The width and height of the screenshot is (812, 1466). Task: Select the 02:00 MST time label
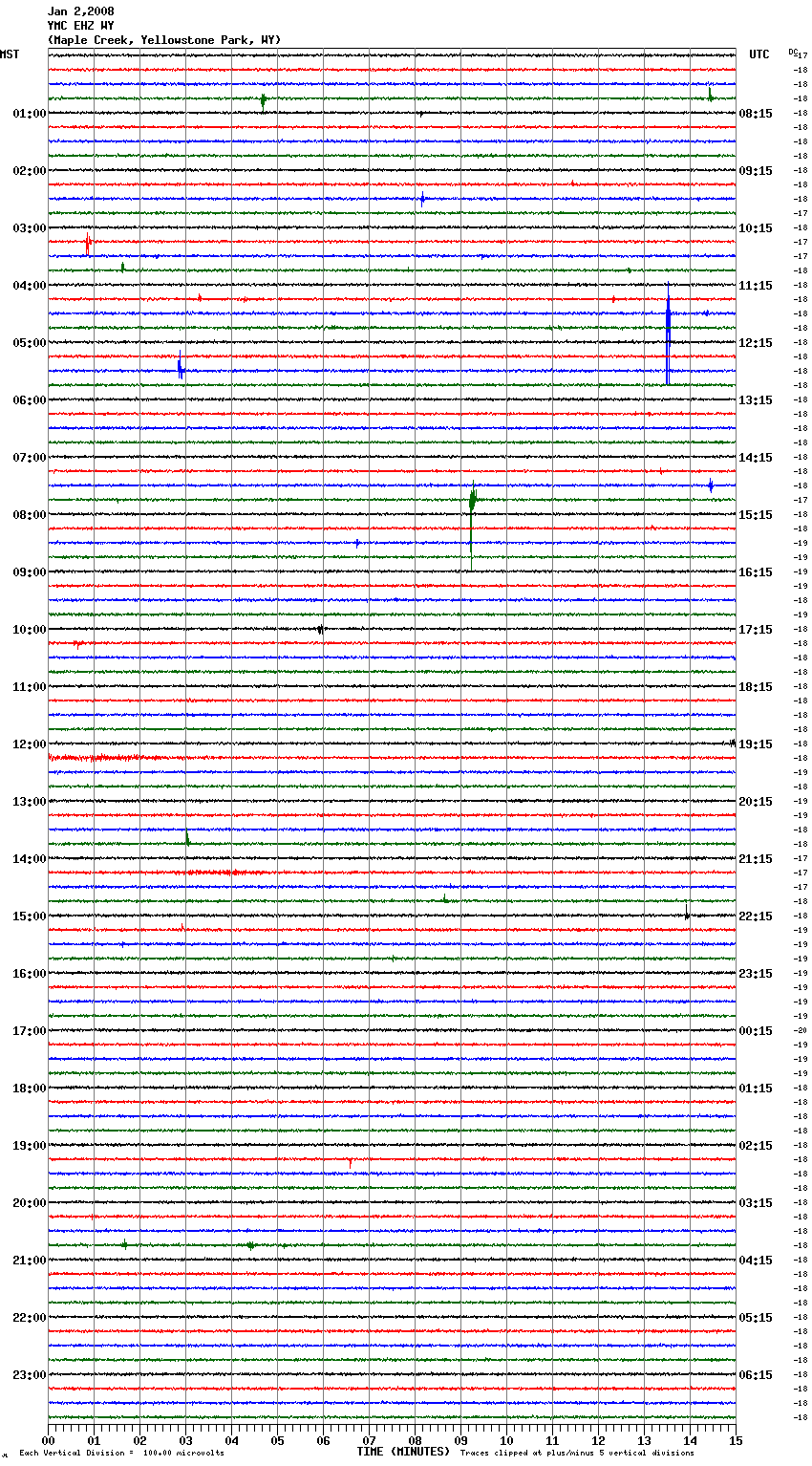pos(29,171)
